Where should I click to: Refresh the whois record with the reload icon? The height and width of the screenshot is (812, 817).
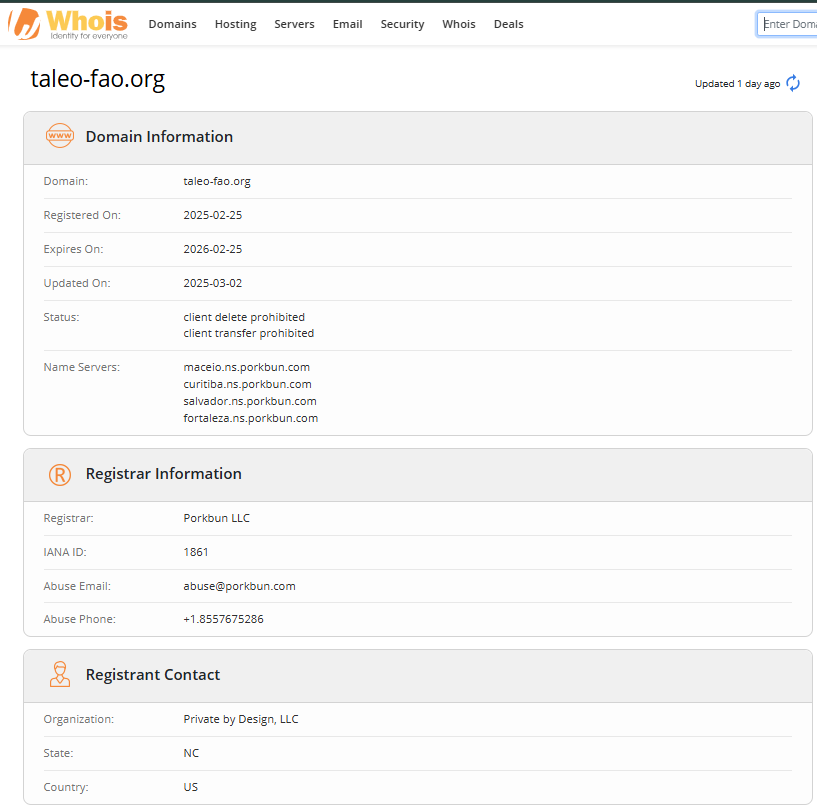point(793,83)
